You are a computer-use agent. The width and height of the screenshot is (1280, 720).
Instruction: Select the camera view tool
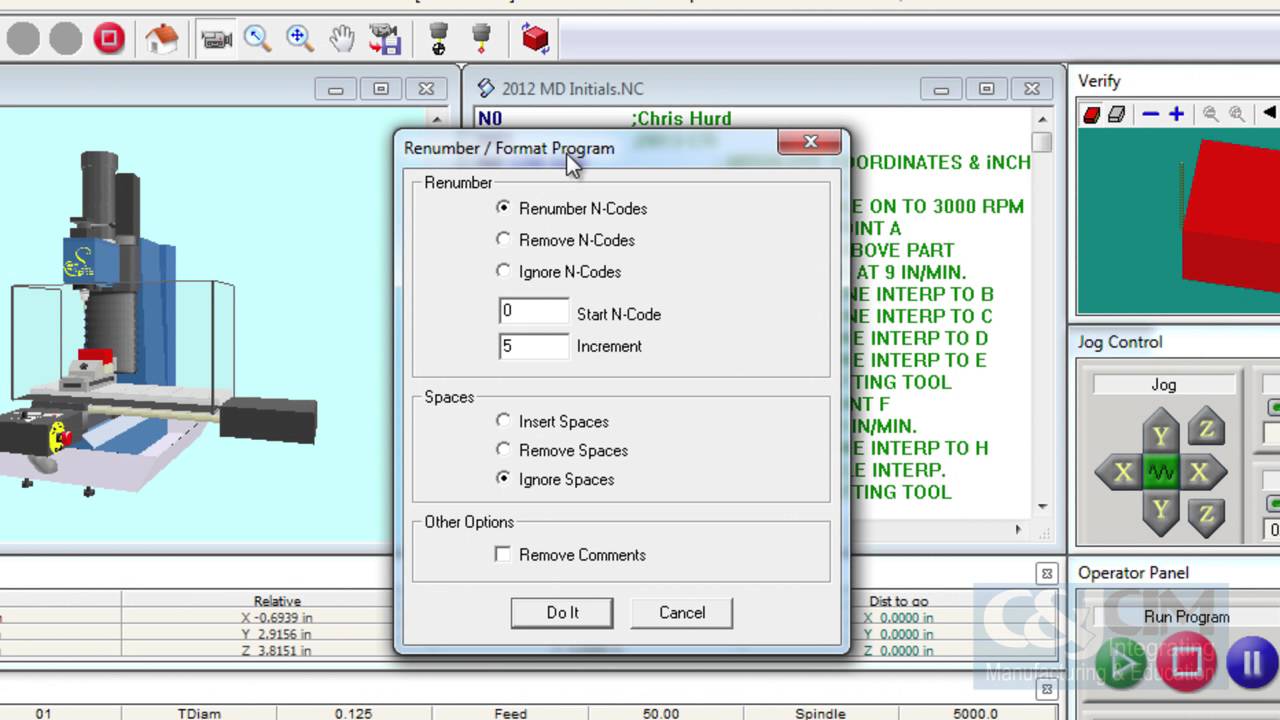coord(216,39)
